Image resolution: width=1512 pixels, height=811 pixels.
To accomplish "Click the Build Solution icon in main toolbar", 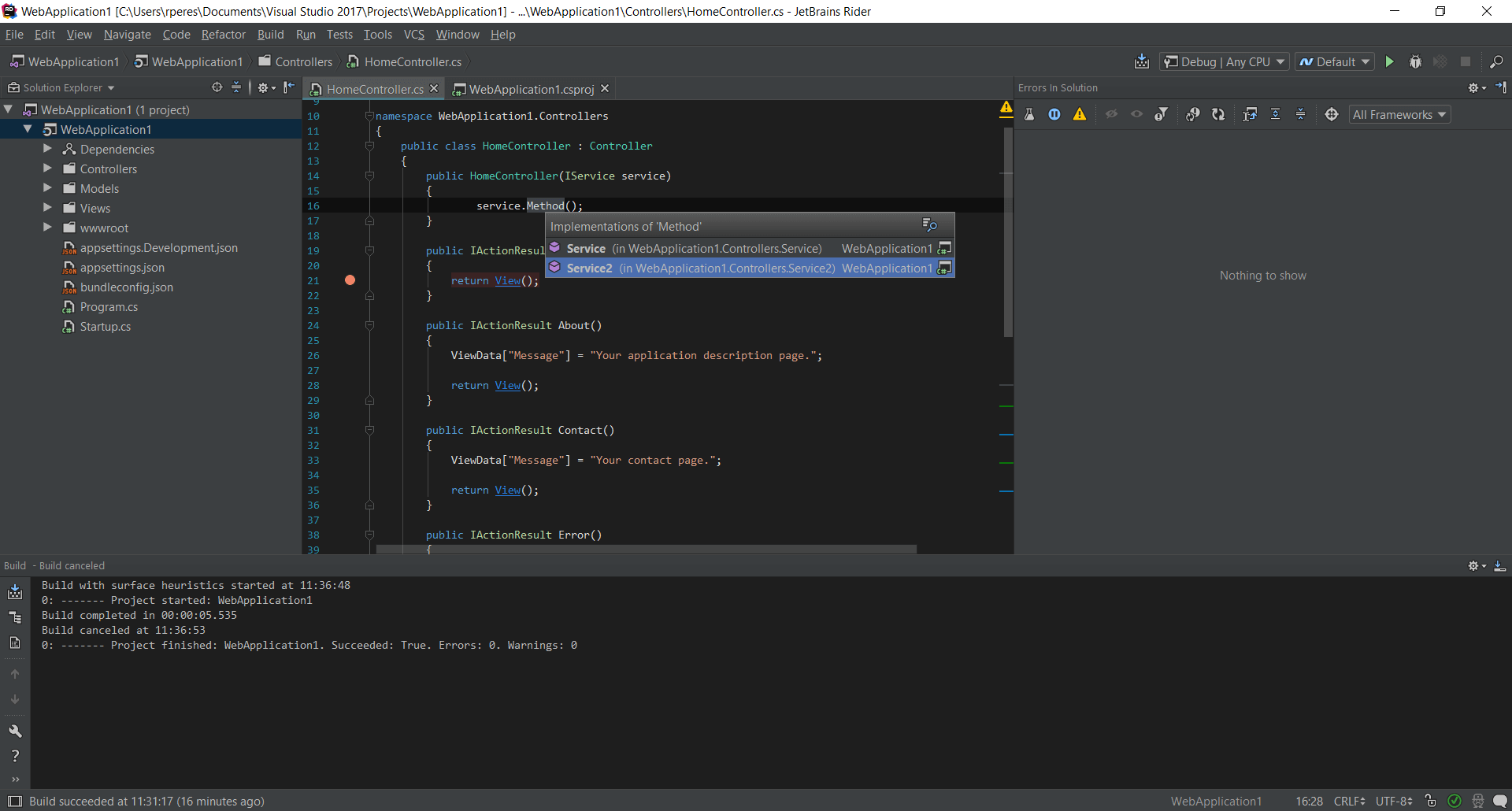I will [x=1142, y=61].
